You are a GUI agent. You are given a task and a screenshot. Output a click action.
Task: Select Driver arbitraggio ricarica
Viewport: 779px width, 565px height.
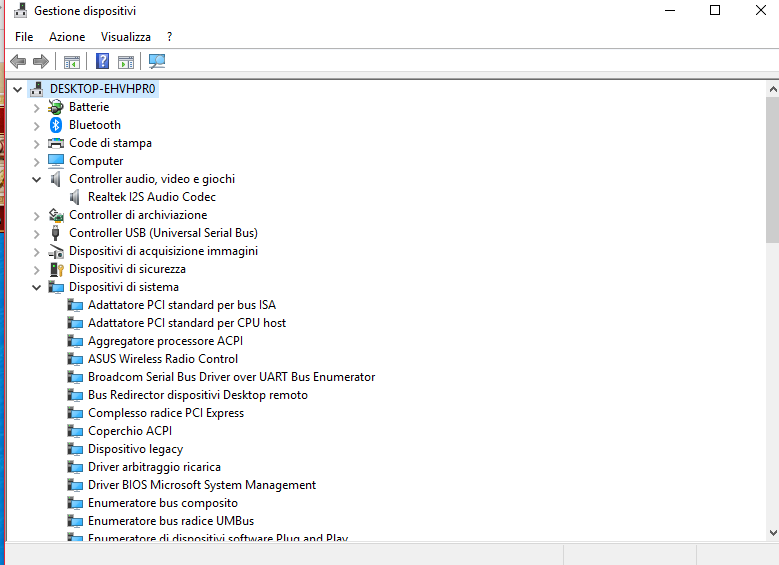click(154, 467)
